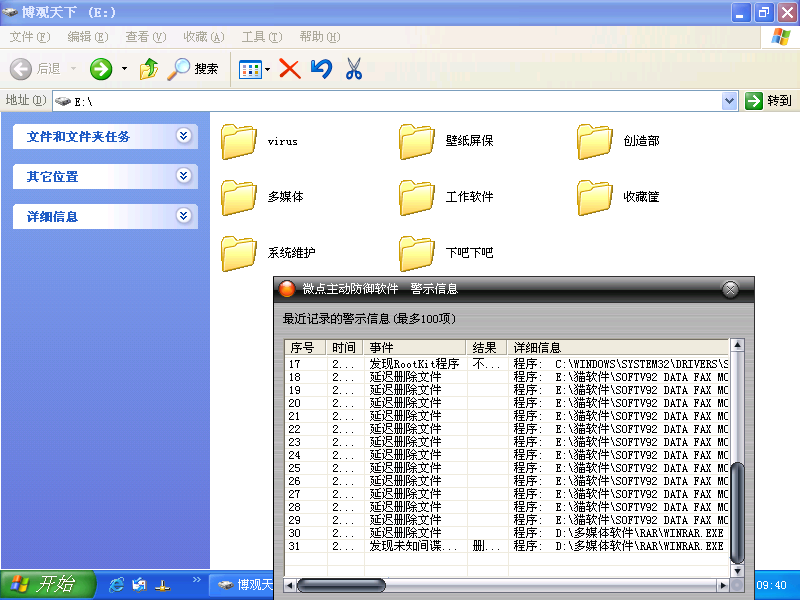
Task: Go up one folder level icon
Action: pos(148,69)
